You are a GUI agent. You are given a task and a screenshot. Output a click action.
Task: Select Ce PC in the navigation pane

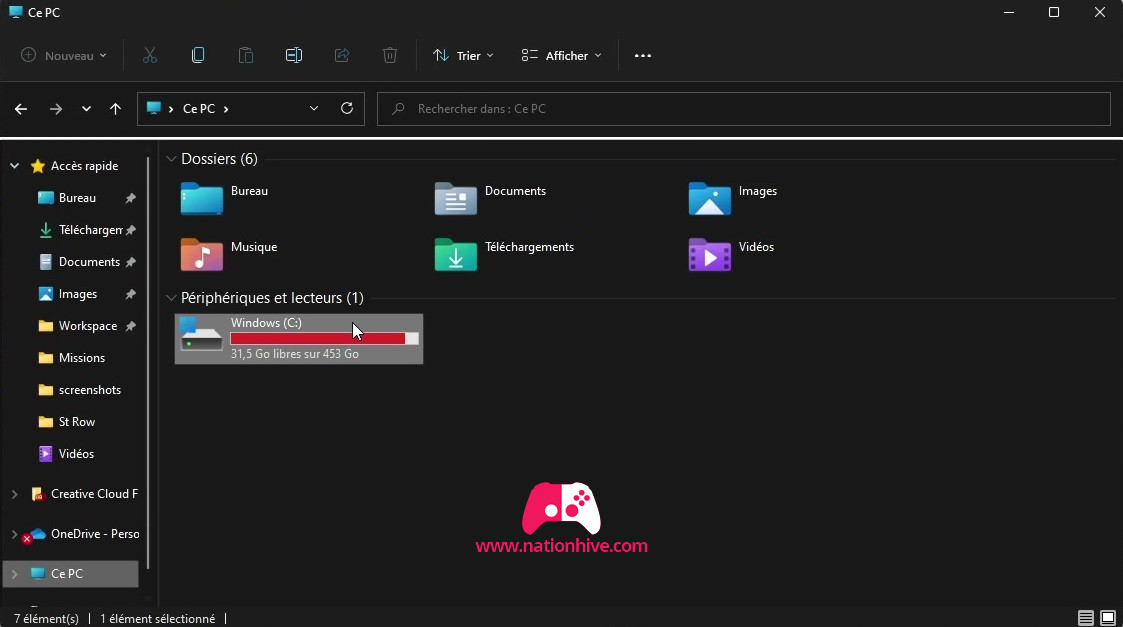(71, 574)
